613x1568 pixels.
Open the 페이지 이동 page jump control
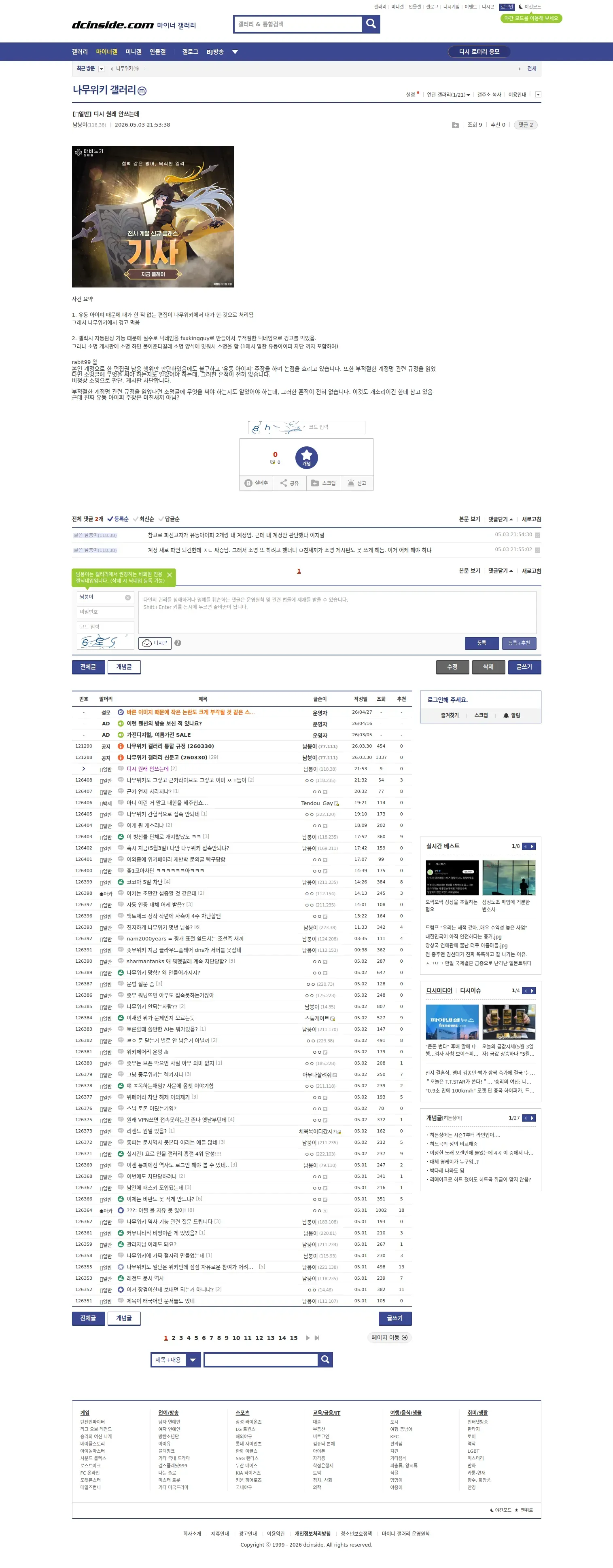(x=390, y=1337)
